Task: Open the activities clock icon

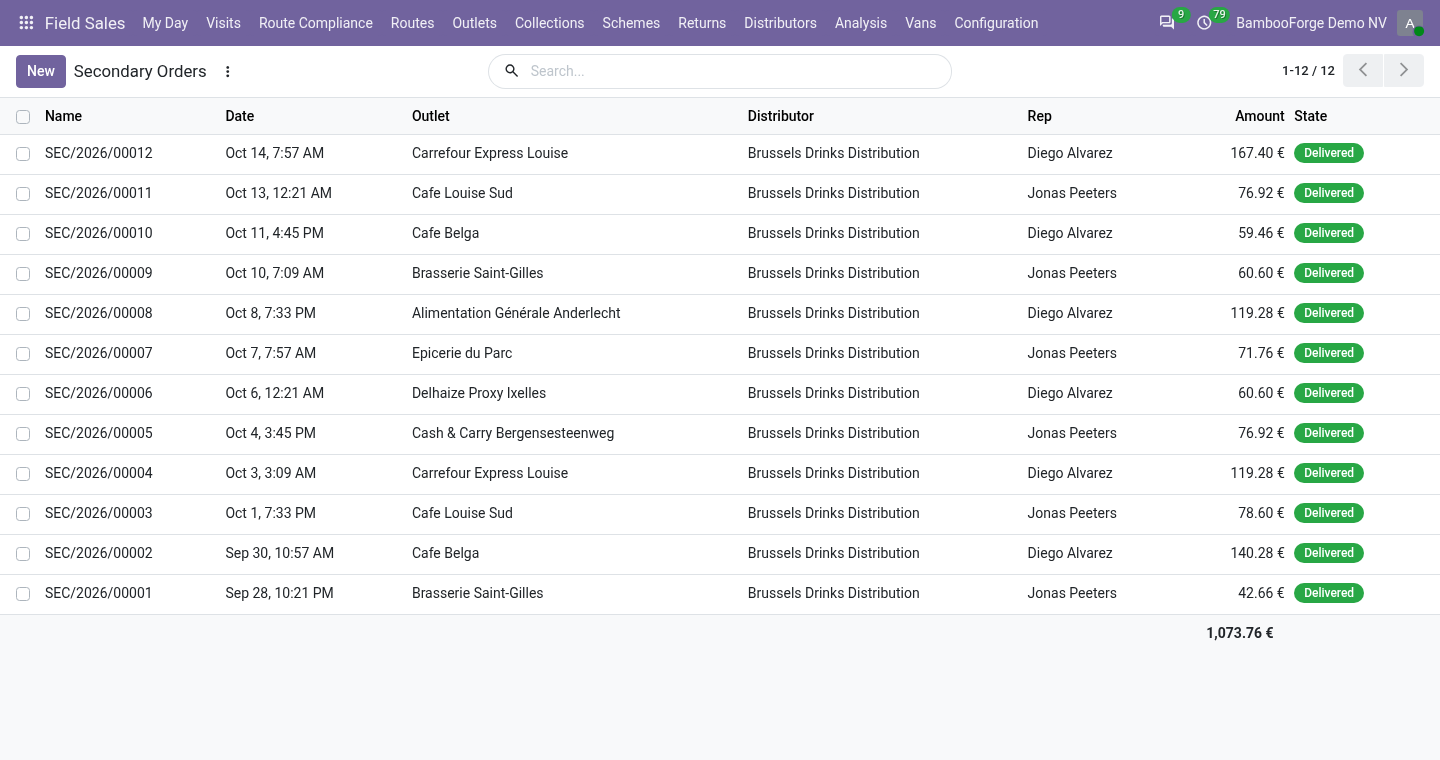Action: (x=1204, y=23)
